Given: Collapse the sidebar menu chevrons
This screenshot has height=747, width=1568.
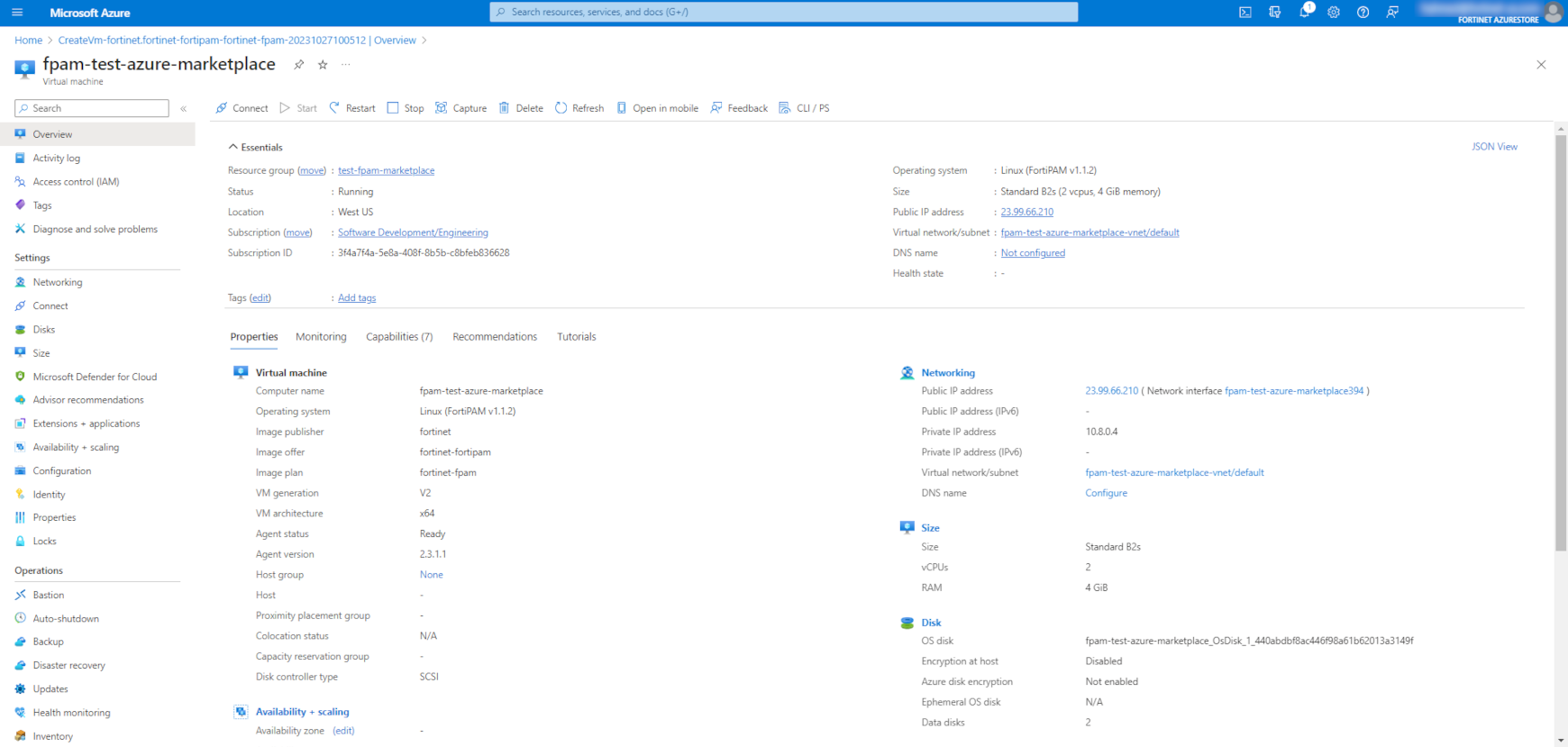Looking at the screenshot, I should [184, 108].
